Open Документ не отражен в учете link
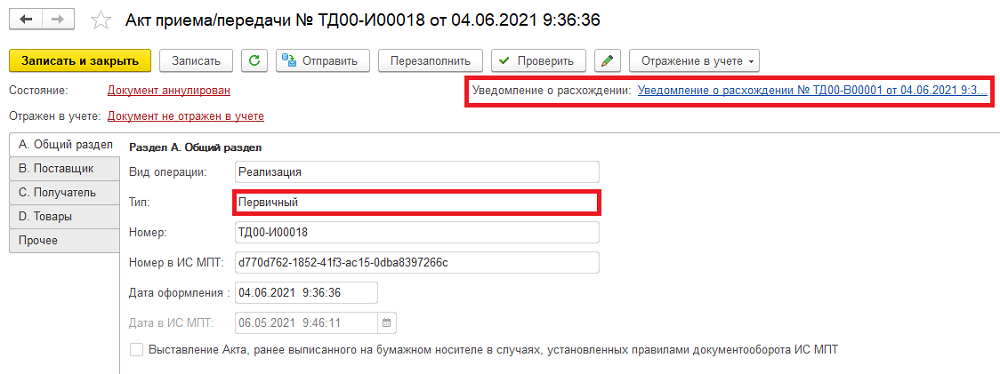 (x=186, y=116)
